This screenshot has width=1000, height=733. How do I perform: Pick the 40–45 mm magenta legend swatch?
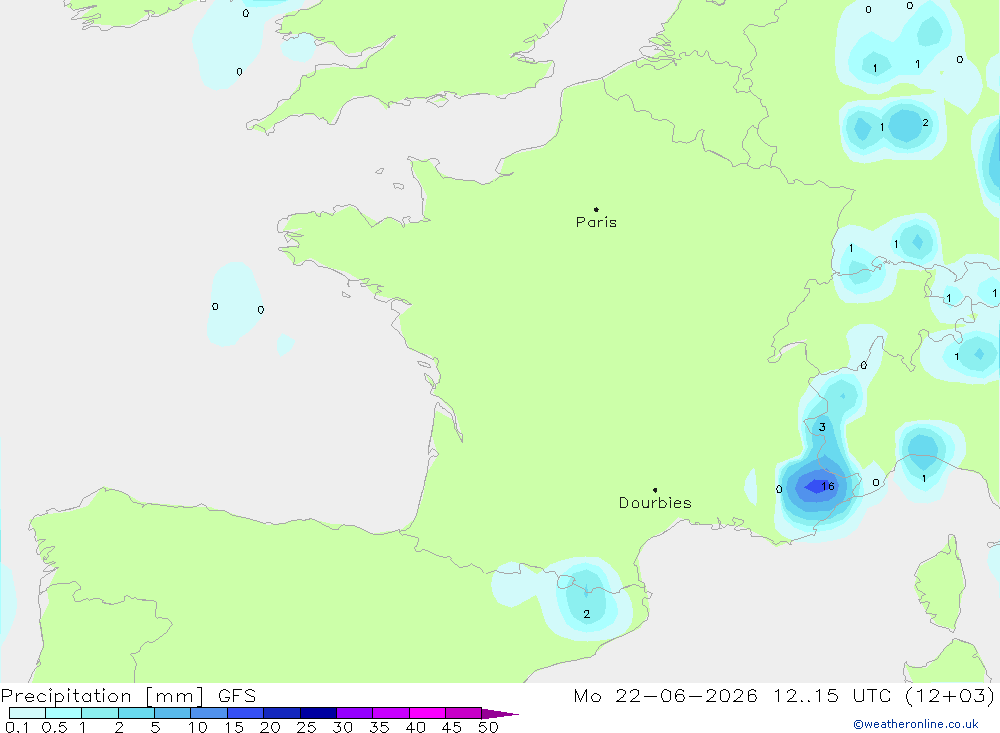pos(427,713)
